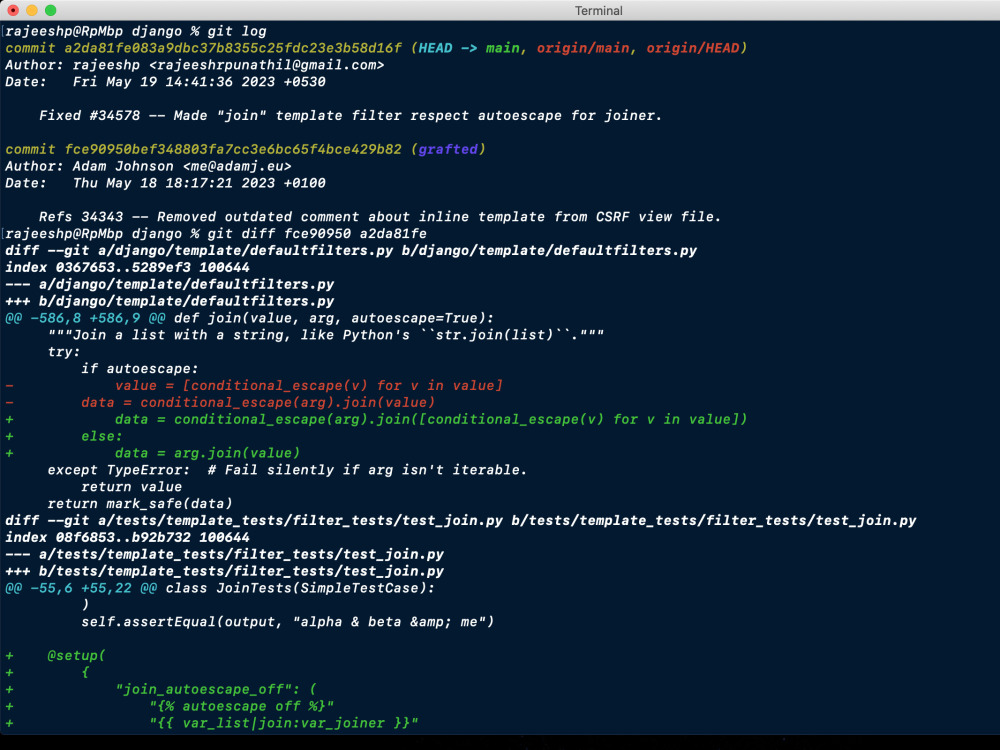Minimize Terminal using the yellow button
Viewport: 1000px width, 750px height.
click(32, 10)
